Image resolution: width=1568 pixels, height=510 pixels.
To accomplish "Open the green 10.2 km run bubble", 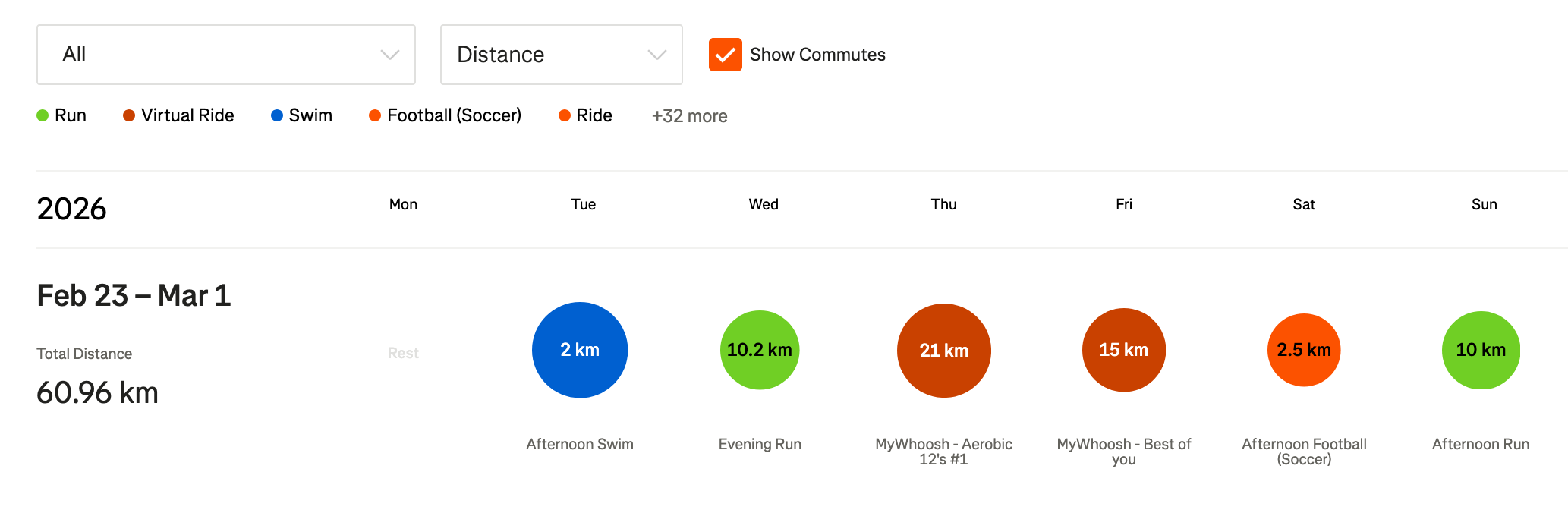I will [760, 350].
